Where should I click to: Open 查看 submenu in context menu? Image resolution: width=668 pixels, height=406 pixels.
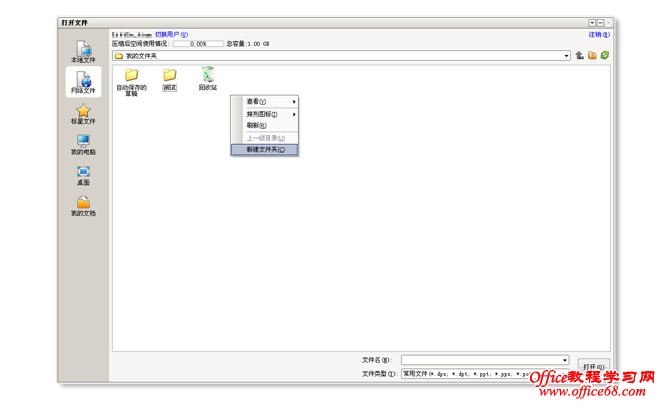pyautogui.click(x=264, y=101)
